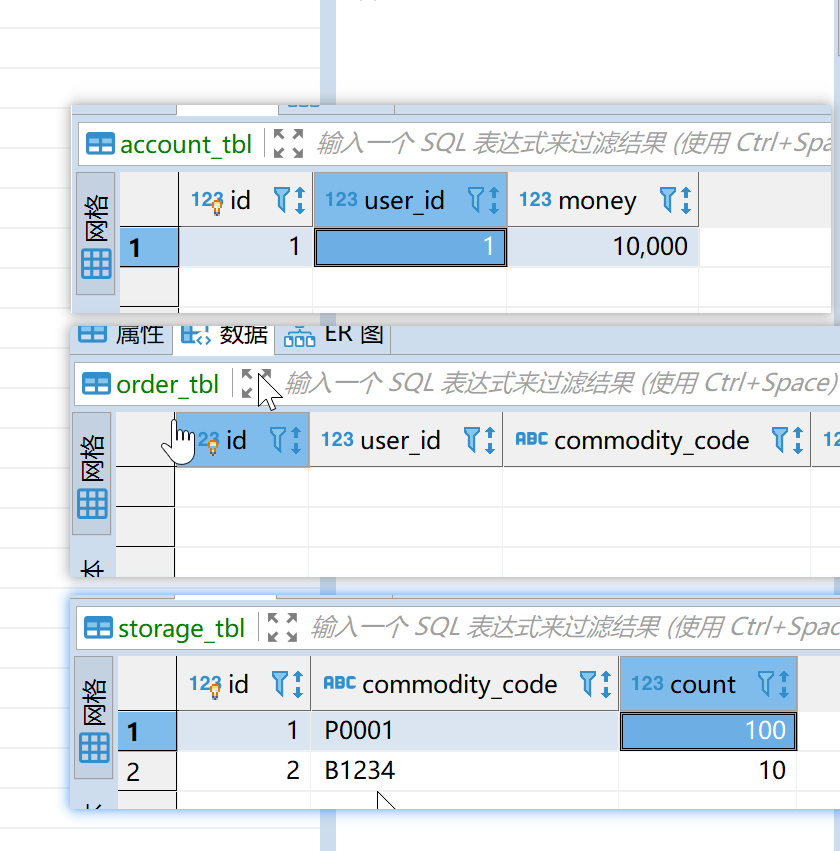Viewport: 840px width, 851px height.
Task: Select count cell 10 in B1234 row
Action: (708, 771)
